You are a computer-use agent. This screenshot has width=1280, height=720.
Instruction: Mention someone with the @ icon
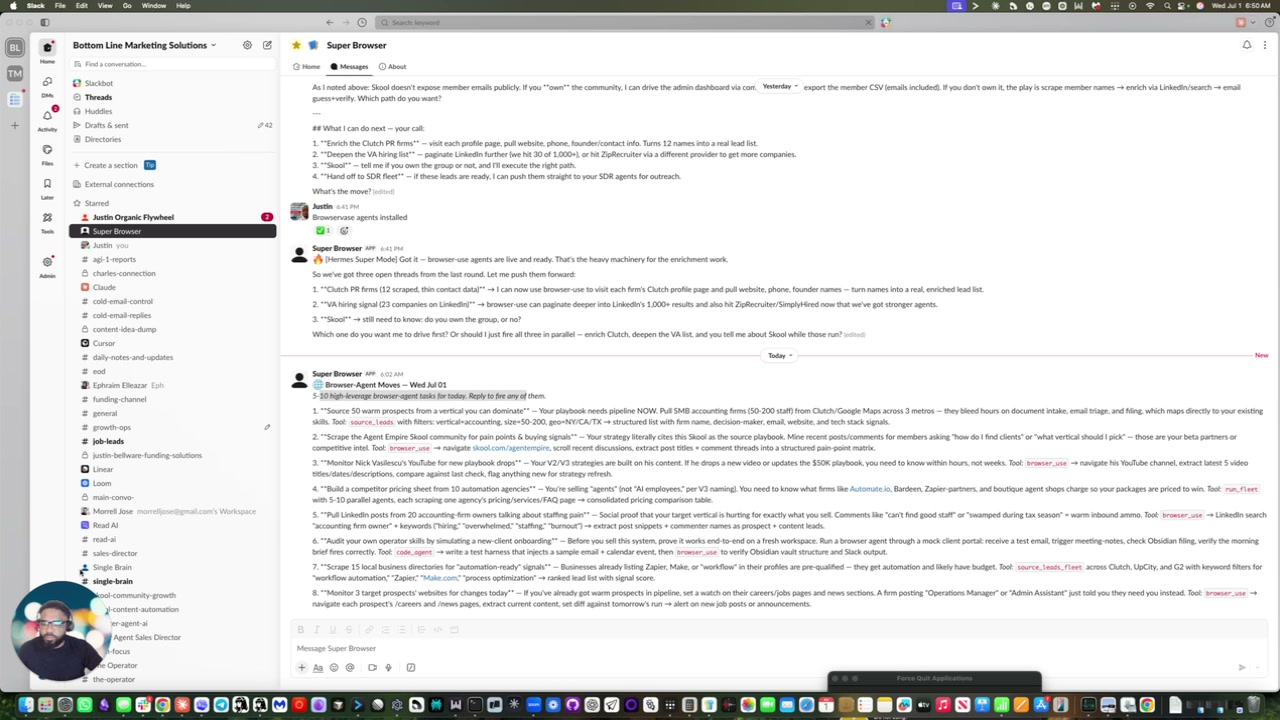pyautogui.click(x=350, y=667)
